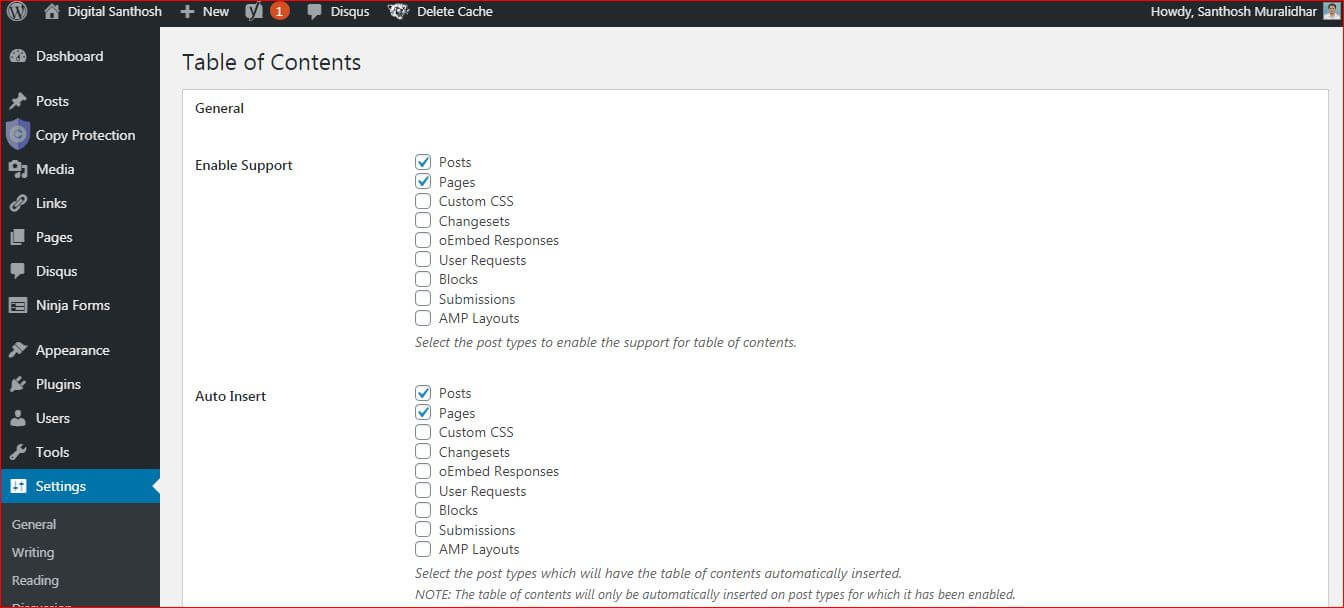1344x608 pixels.
Task: Check AMP Layouts under Auto Insert
Action: 423,549
